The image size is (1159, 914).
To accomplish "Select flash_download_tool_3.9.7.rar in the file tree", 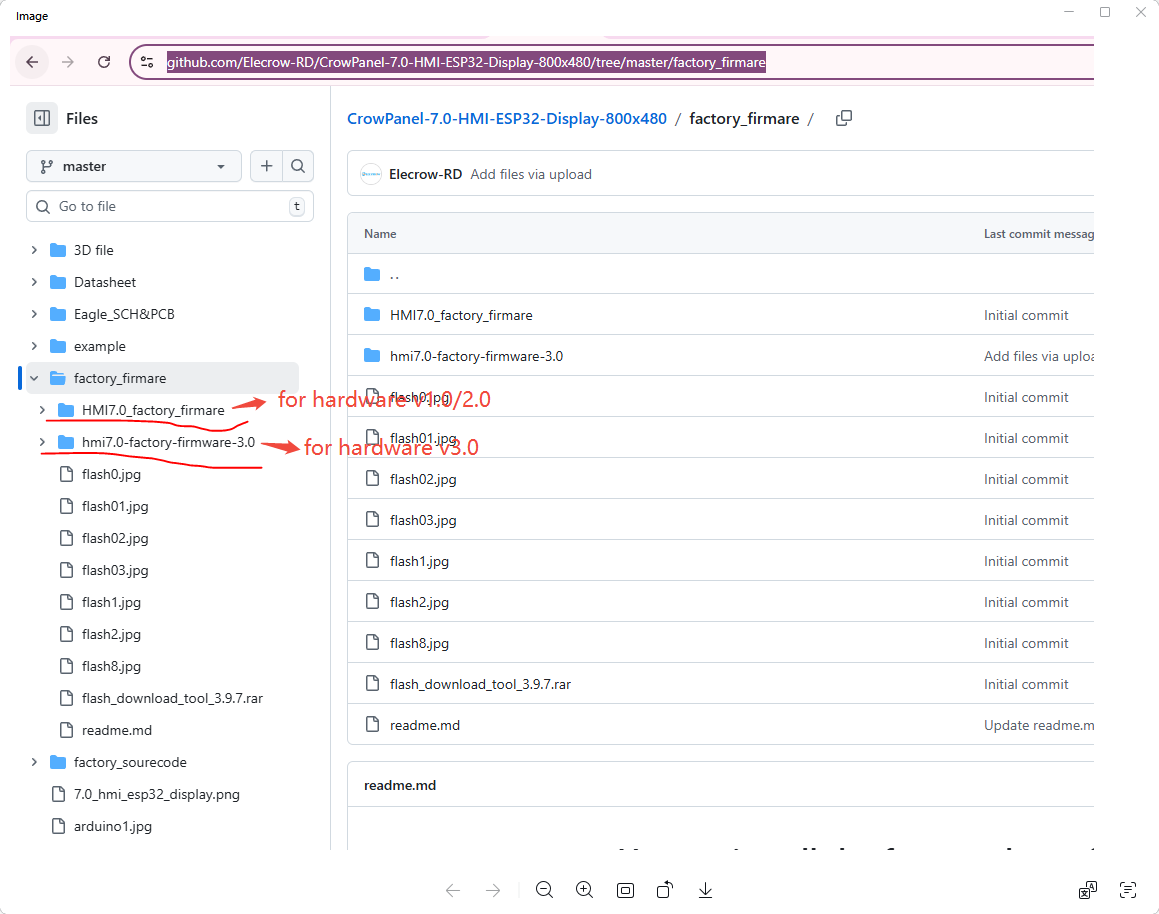I will pos(172,698).
